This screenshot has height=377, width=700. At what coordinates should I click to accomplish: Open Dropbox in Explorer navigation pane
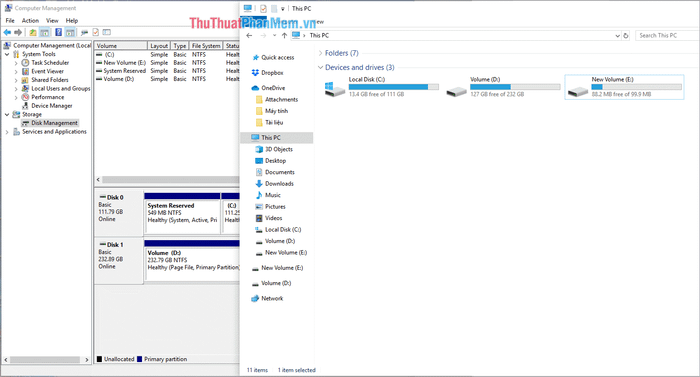272,73
